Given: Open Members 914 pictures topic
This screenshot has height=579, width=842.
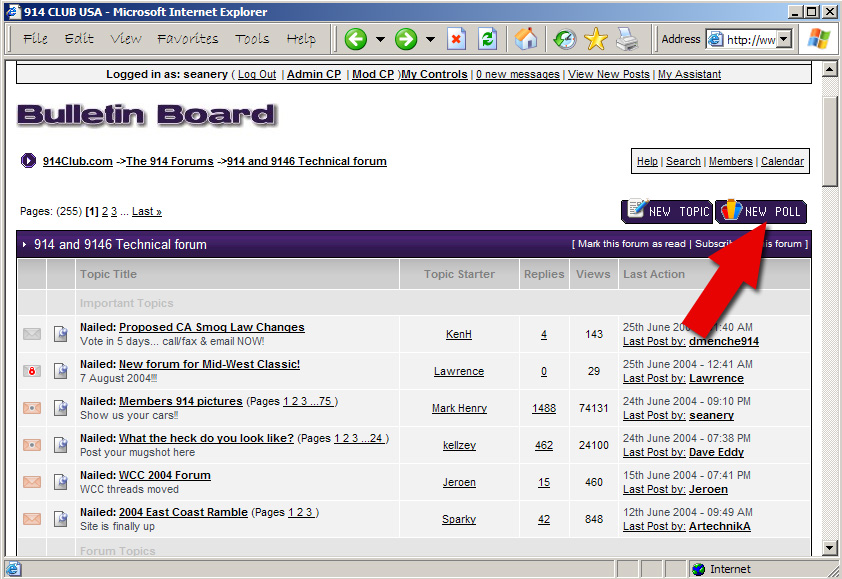Looking at the screenshot, I should [x=180, y=401].
